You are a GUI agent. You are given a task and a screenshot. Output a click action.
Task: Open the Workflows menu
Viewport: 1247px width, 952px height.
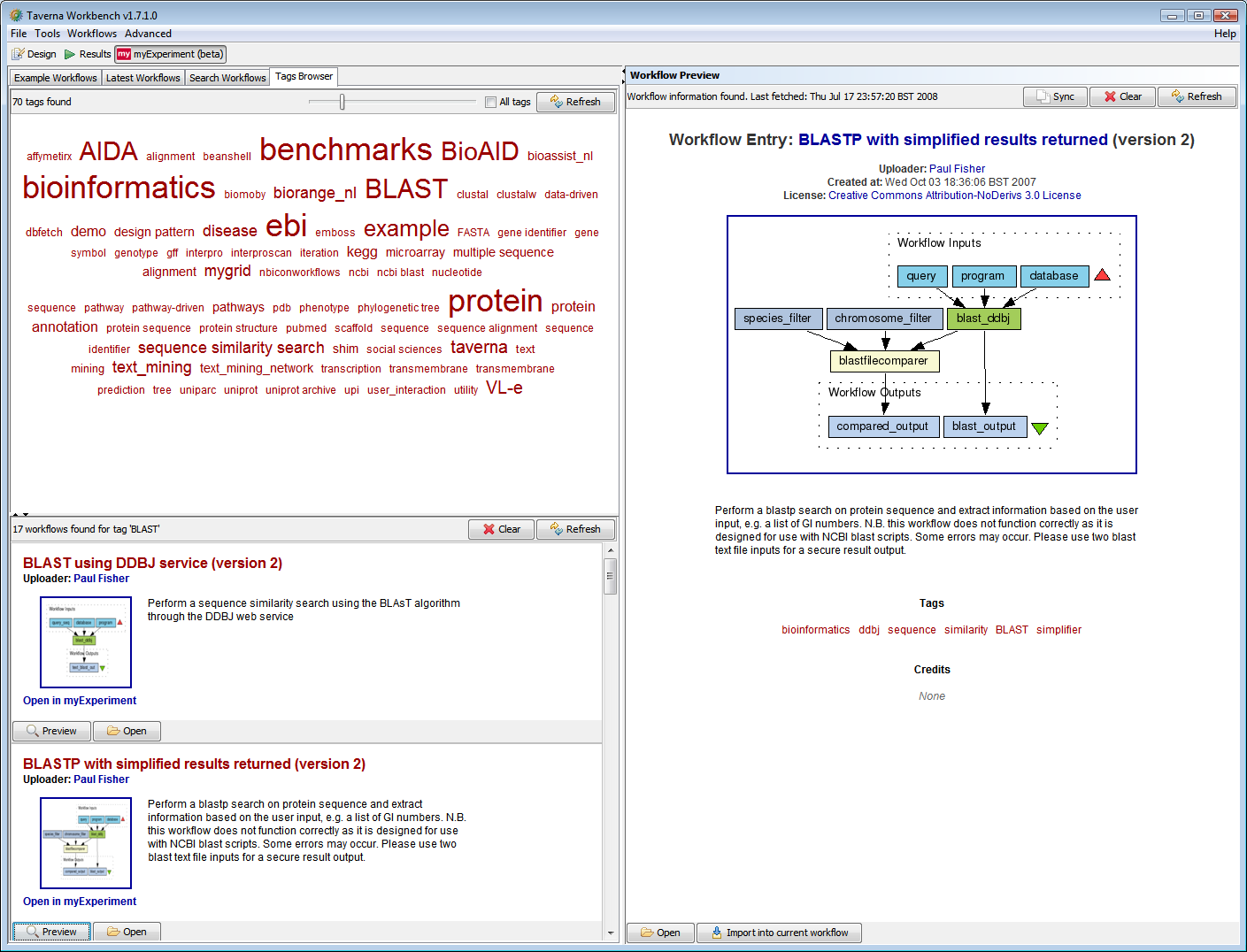(92, 34)
